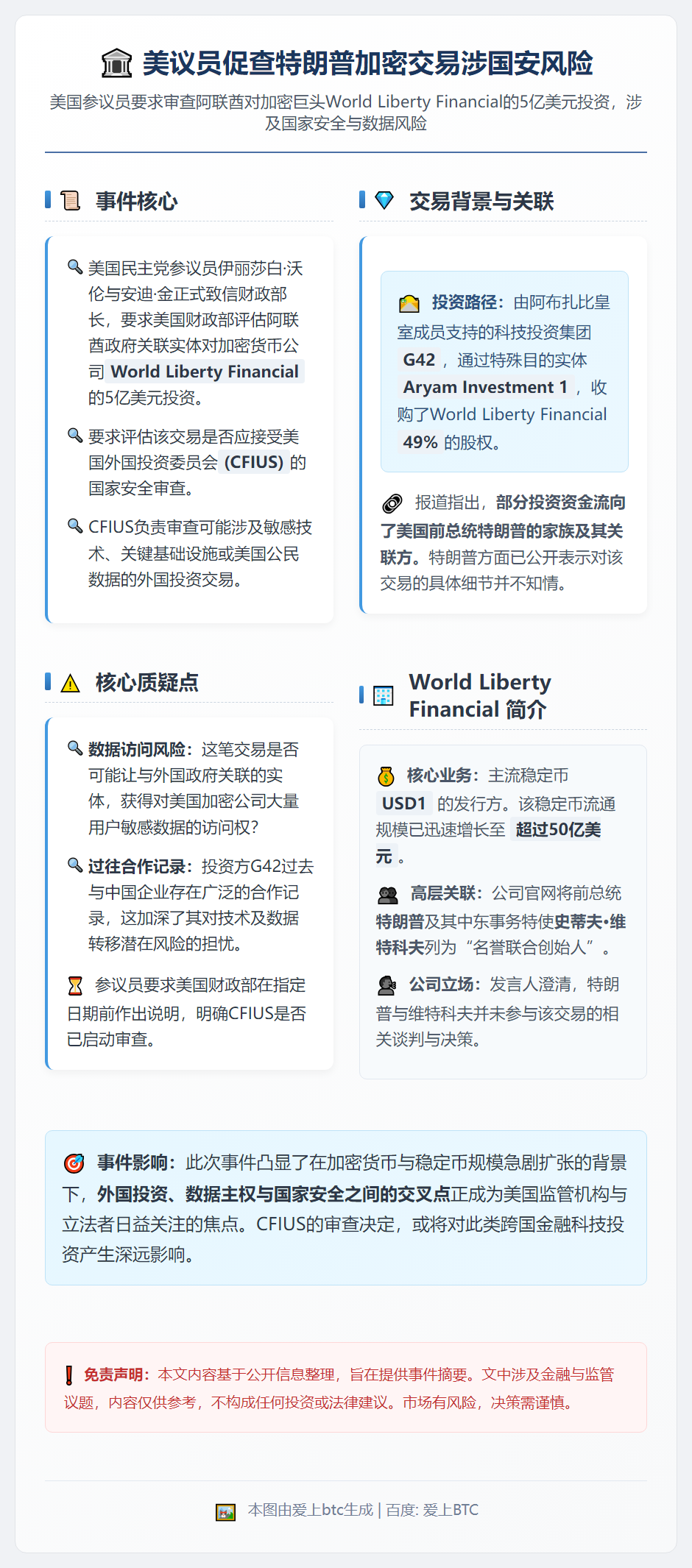This screenshot has width=692, height=1568.
Task: Click the highlighted (CFIUS) tag
Action: (x=254, y=462)
